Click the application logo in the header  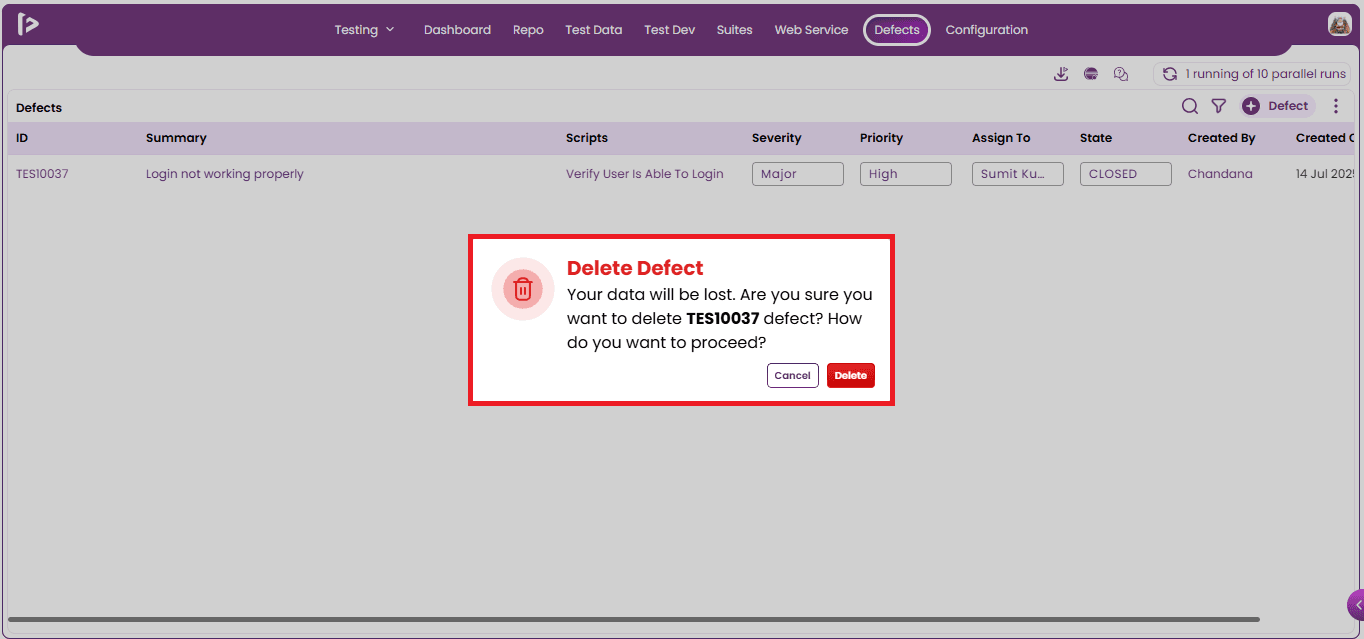28,25
